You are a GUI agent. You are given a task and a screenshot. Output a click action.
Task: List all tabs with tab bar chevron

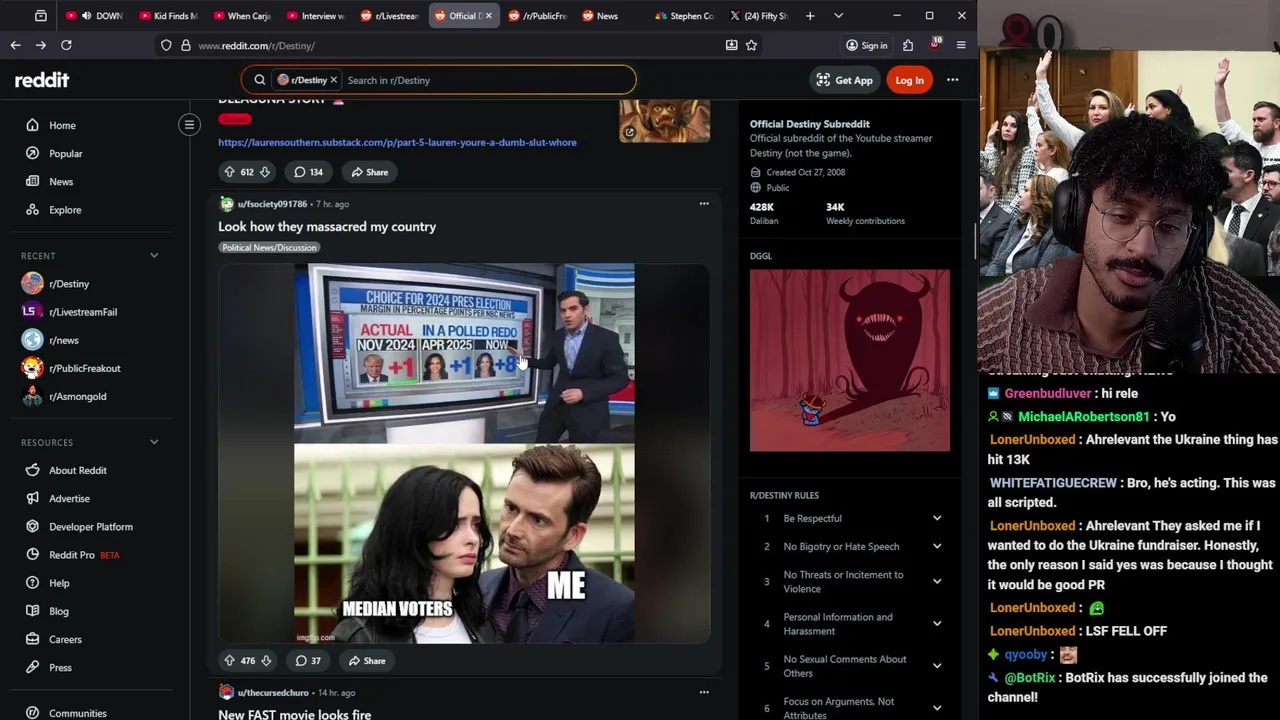[838, 16]
